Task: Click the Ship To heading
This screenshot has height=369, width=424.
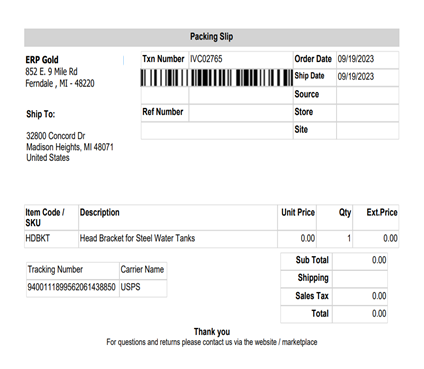Action: 41,114
